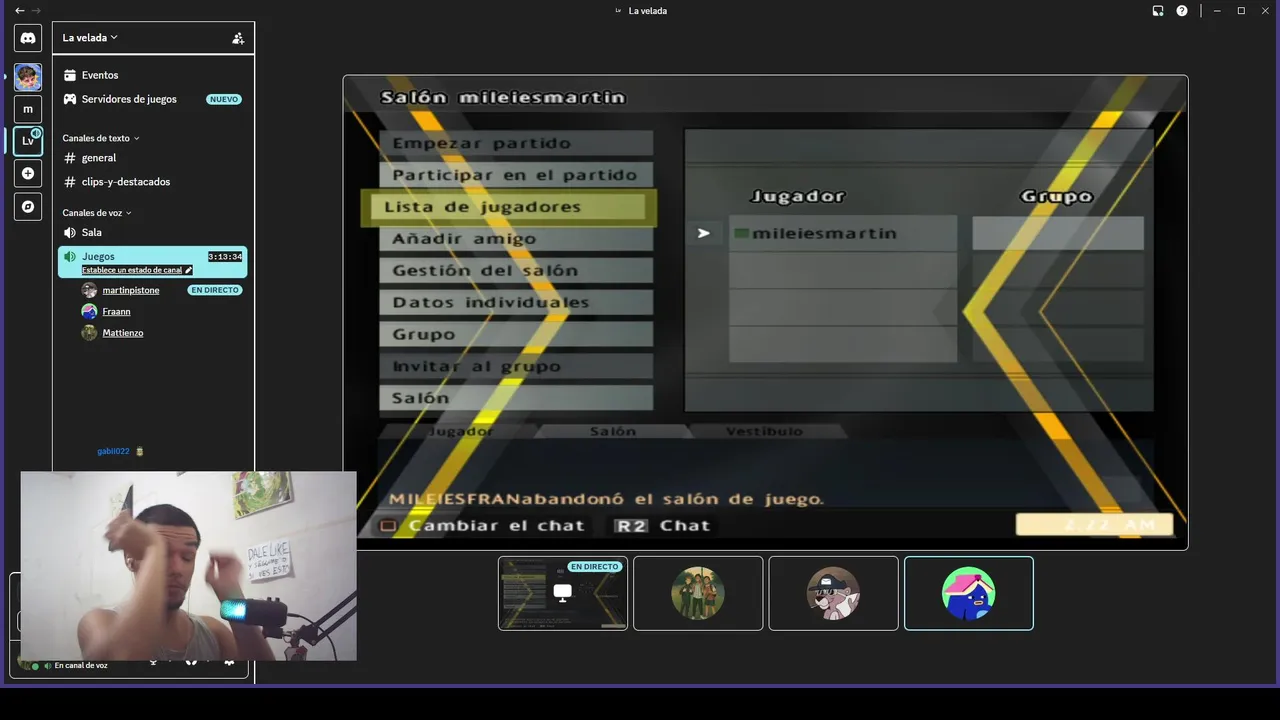Click Fraann's avatar in voice list
The height and width of the screenshot is (720, 1280).
pos(89,311)
